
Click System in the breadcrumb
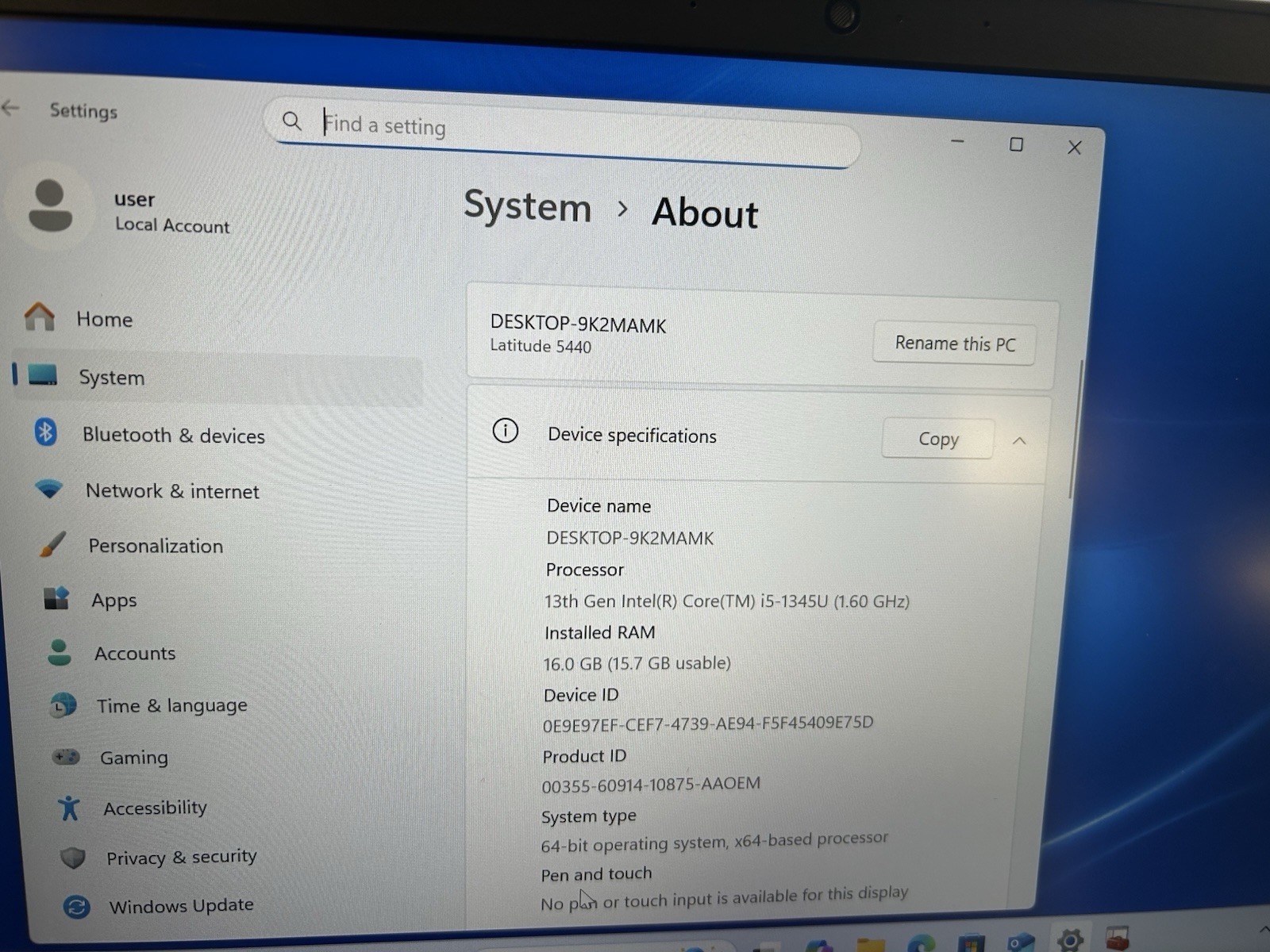(528, 206)
